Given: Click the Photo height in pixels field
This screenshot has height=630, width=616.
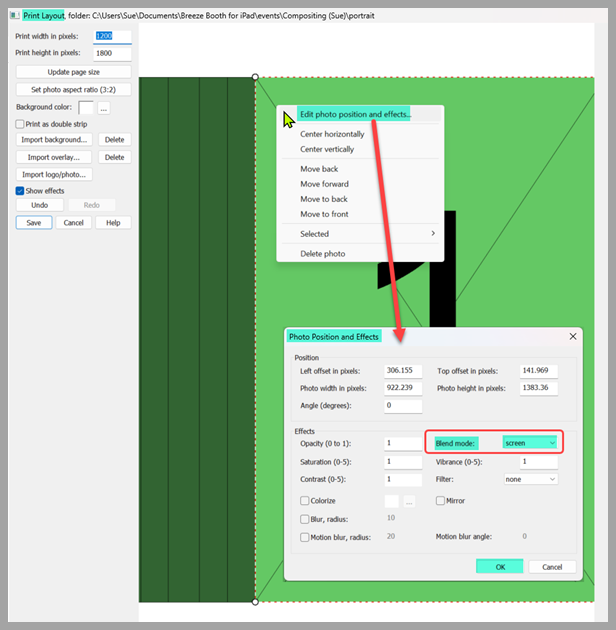Looking at the screenshot, I should (x=538, y=388).
